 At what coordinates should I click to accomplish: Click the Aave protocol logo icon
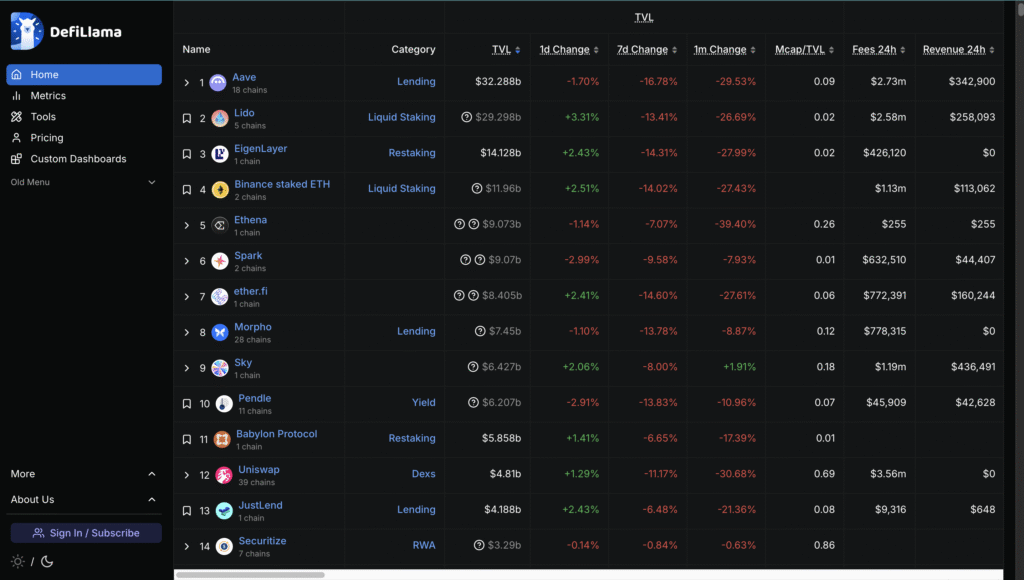coord(218,83)
